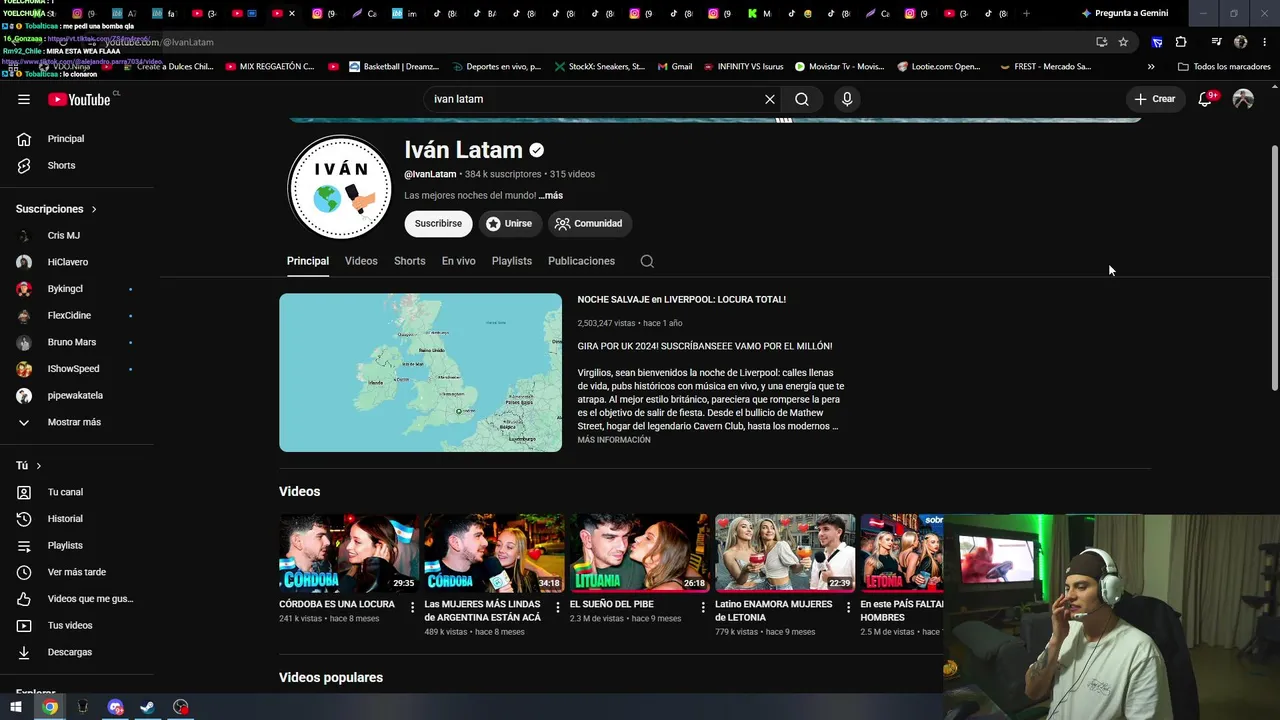1280x720 pixels.
Task: Open Steam from the taskbar
Action: (x=147, y=707)
